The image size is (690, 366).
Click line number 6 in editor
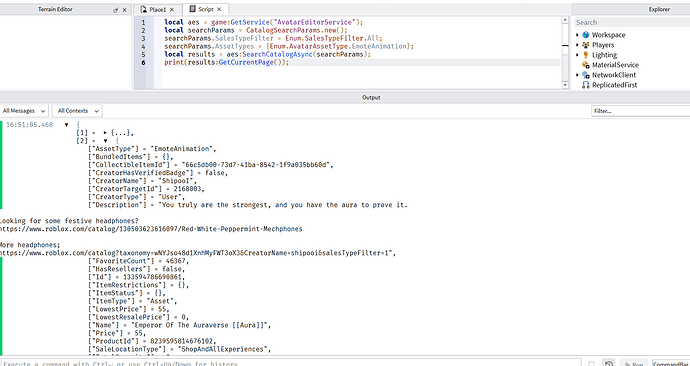click(143, 63)
